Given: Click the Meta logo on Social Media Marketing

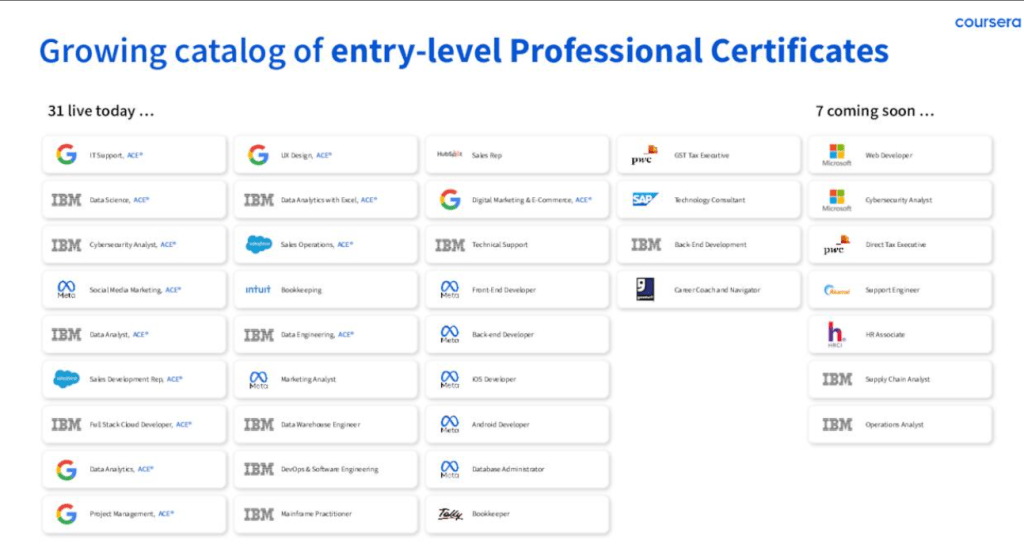Looking at the screenshot, I should (x=66, y=290).
